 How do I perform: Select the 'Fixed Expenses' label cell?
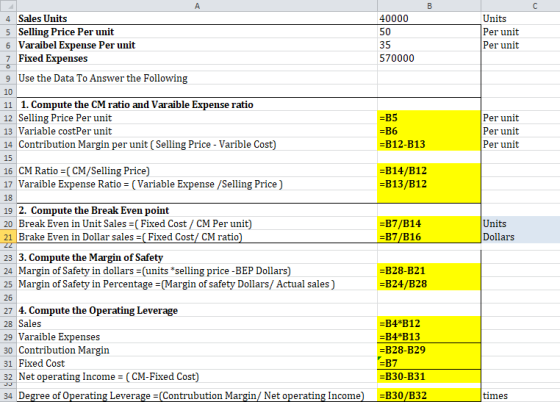(197, 58)
